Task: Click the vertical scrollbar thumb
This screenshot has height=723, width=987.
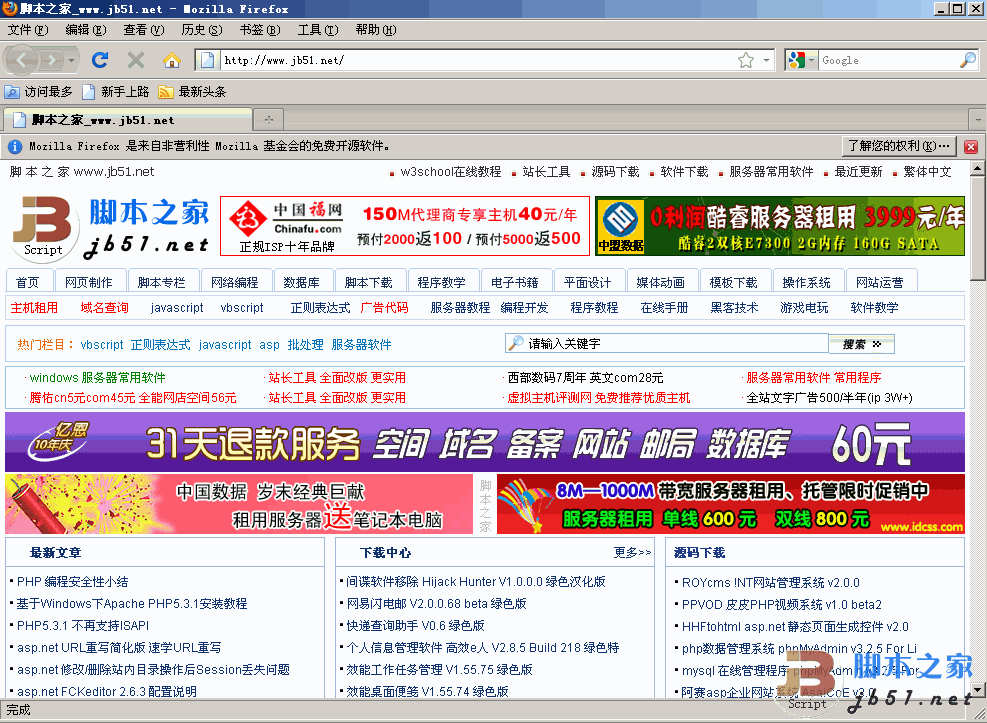Action: coord(977,228)
